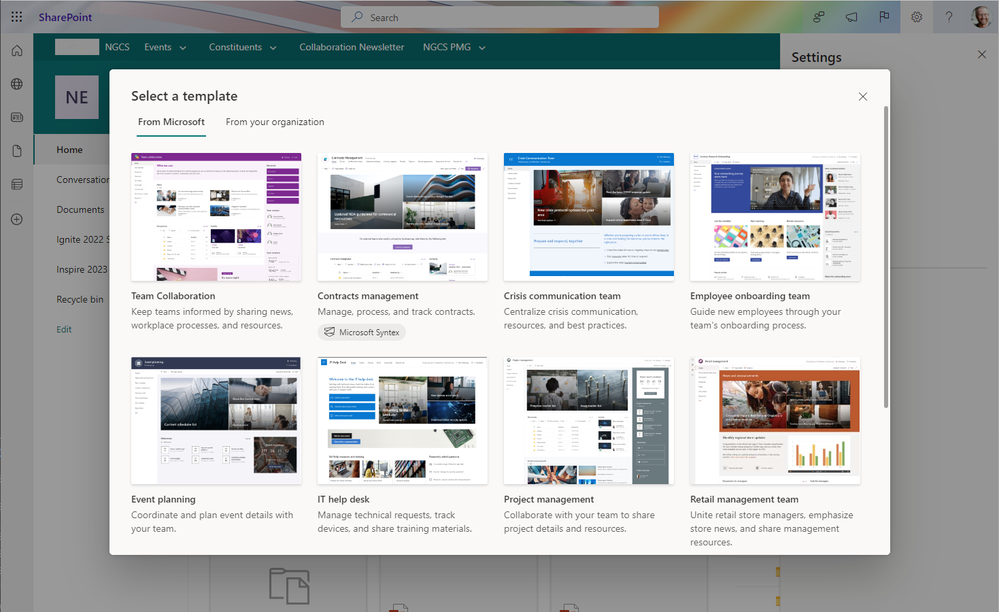Click the Project management title text
The width and height of the screenshot is (999, 612).
point(549,499)
